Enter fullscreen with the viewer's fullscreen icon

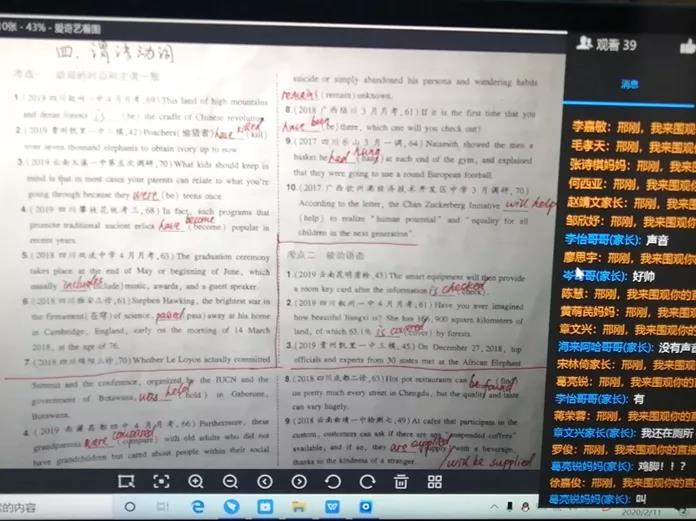[x=160, y=481]
